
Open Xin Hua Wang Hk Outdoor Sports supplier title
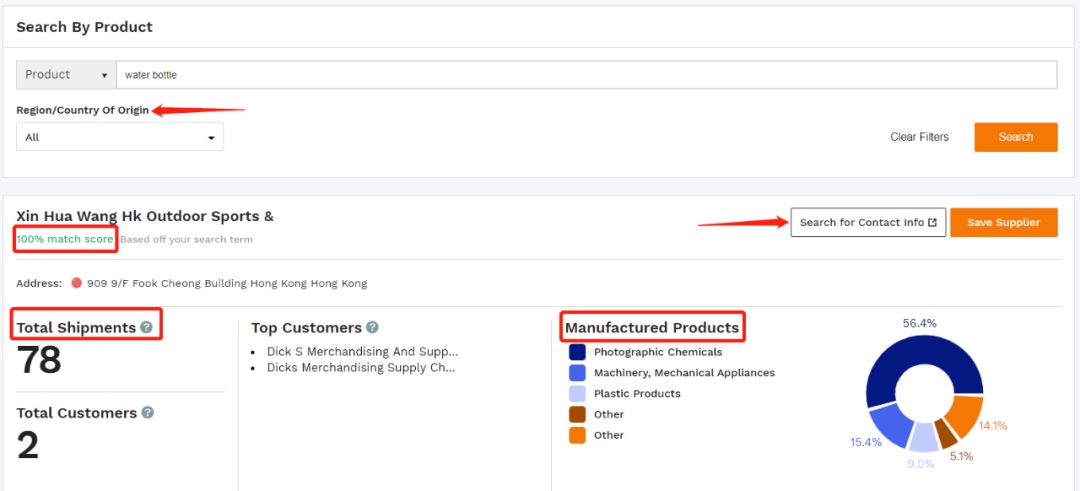[x=145, y=216]
